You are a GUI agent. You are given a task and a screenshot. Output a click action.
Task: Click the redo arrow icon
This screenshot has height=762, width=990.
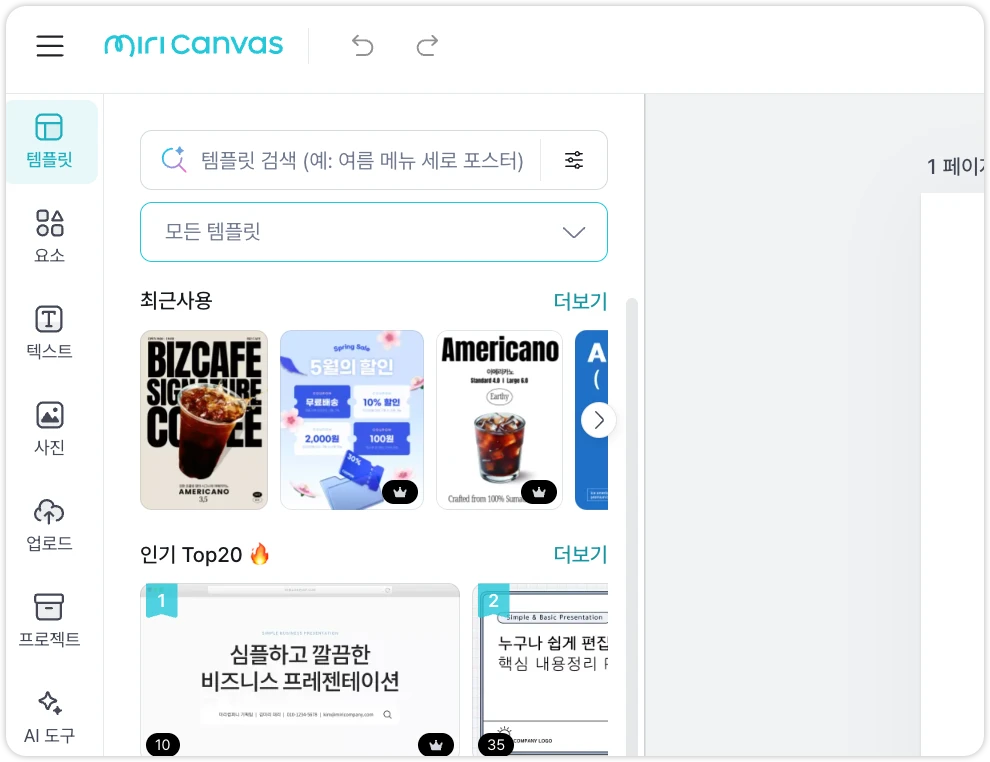tap(427, 46)
